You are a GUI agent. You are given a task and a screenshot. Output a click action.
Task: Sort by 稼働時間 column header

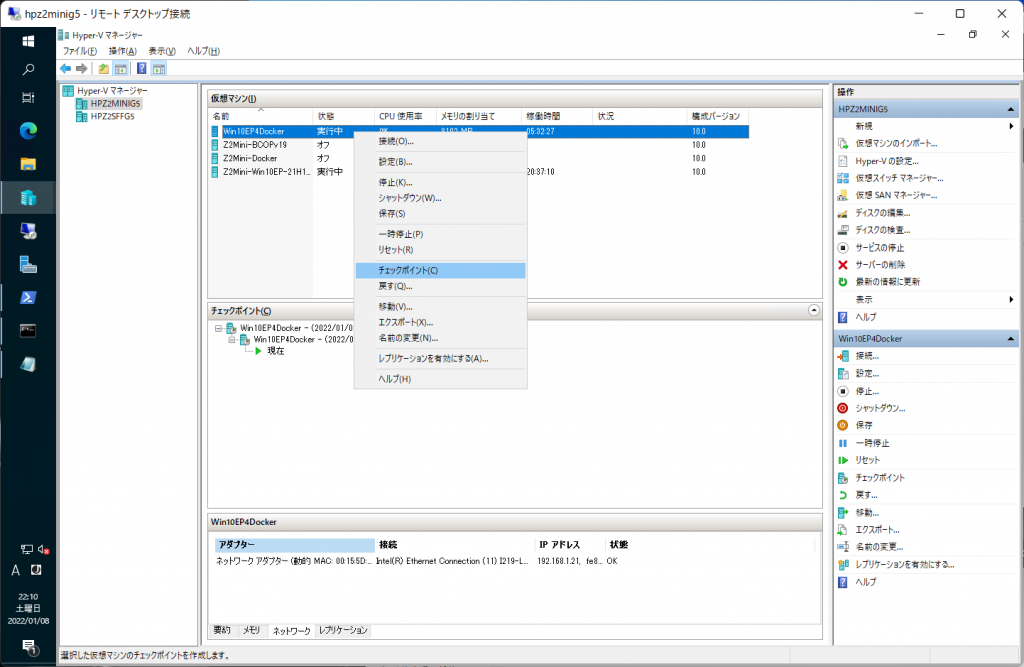pos(557,116)
